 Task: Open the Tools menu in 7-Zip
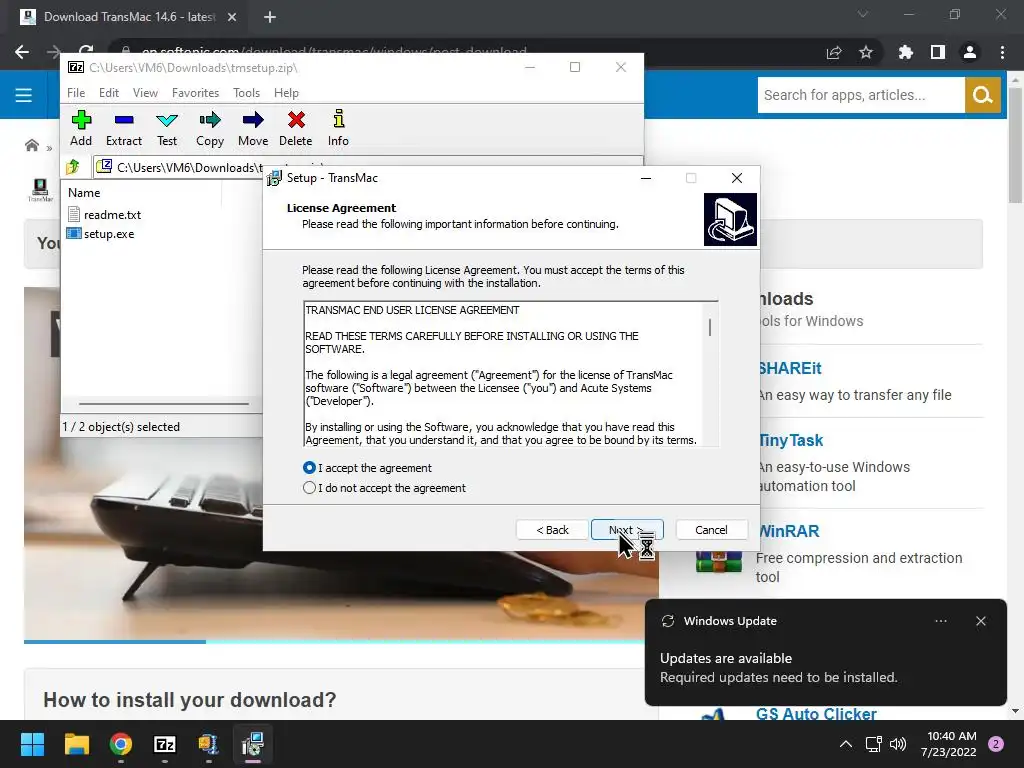pos(246,93)
